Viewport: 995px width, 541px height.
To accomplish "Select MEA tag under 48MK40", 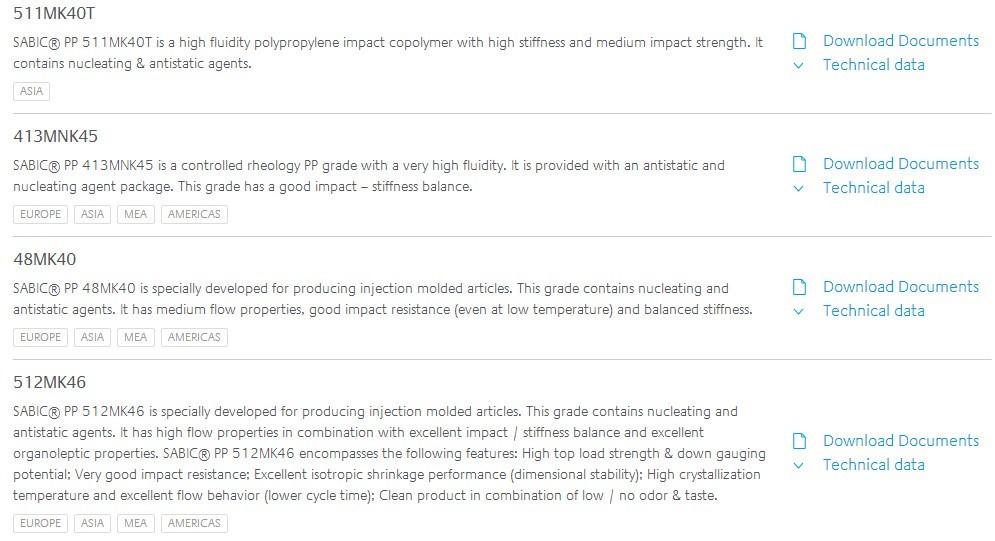I will click(x=135, y=337).
